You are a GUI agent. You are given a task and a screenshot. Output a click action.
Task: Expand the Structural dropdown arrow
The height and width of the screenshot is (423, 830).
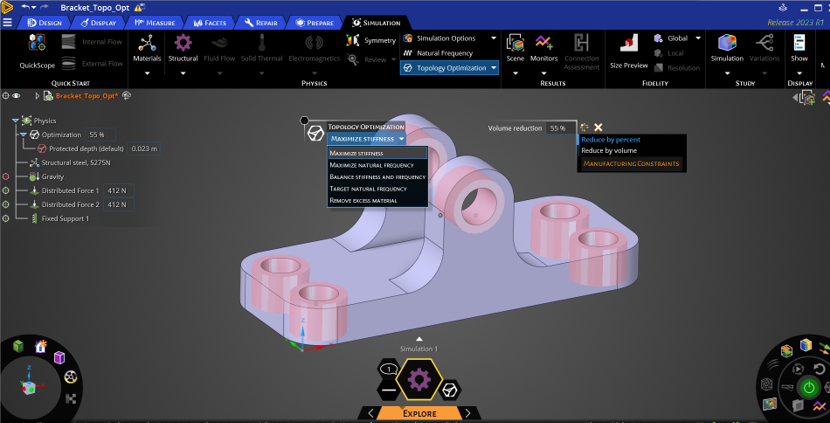[x=183, y=73]
